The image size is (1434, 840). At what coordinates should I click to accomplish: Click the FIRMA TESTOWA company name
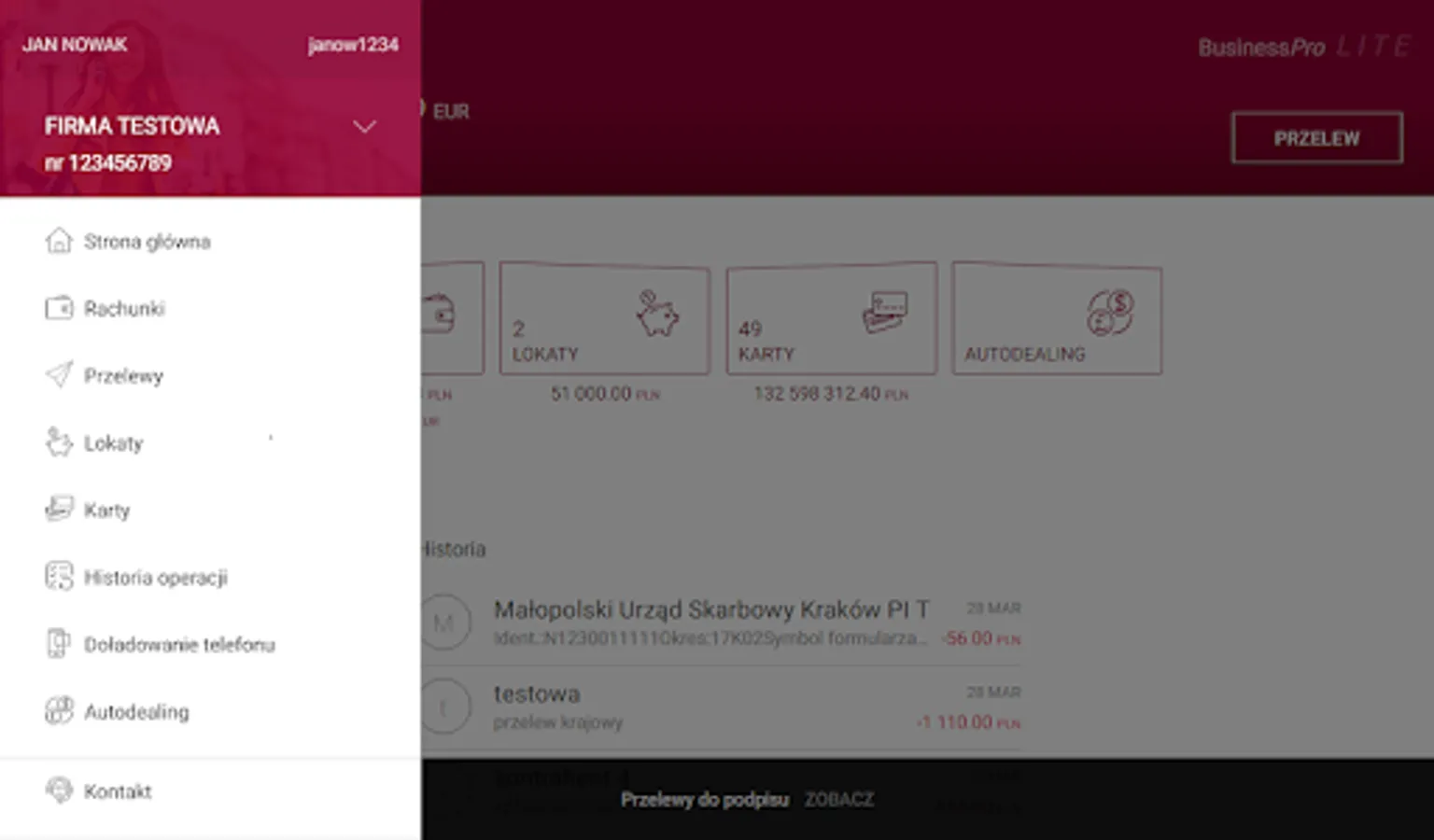[x=132, y=126]
